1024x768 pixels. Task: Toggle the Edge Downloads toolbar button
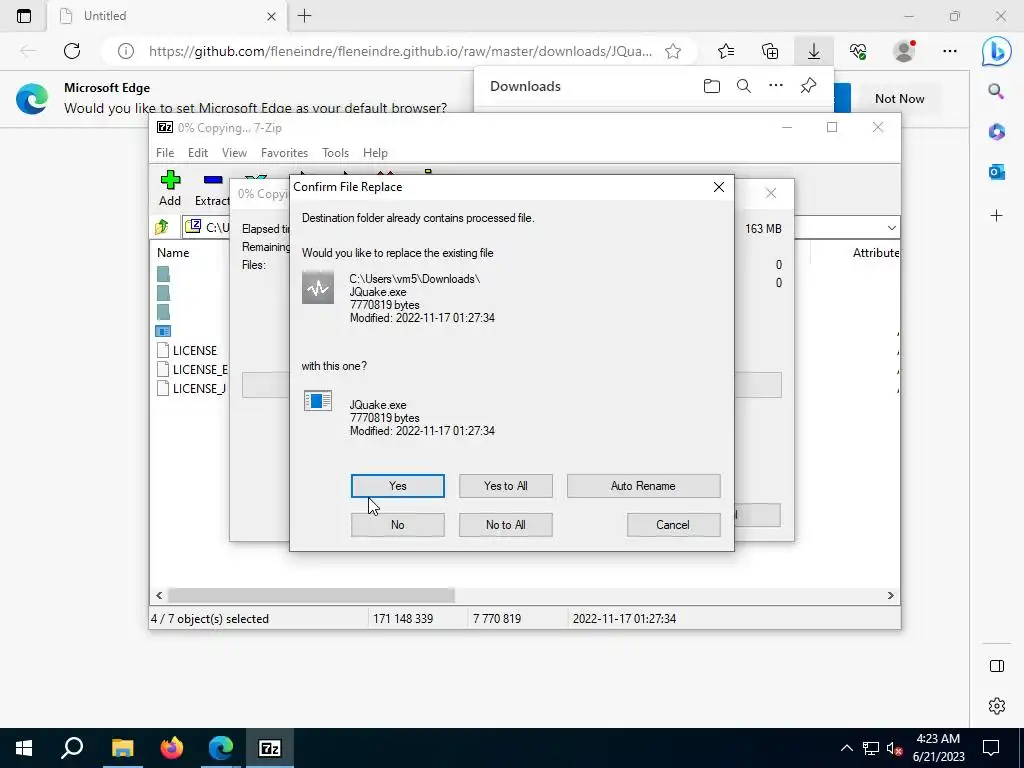point(814,51)
